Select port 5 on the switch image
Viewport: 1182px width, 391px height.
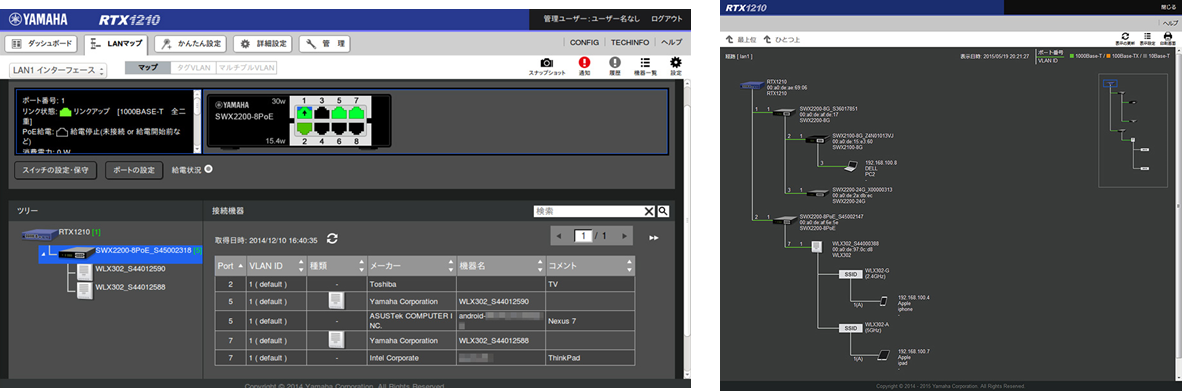340,112
